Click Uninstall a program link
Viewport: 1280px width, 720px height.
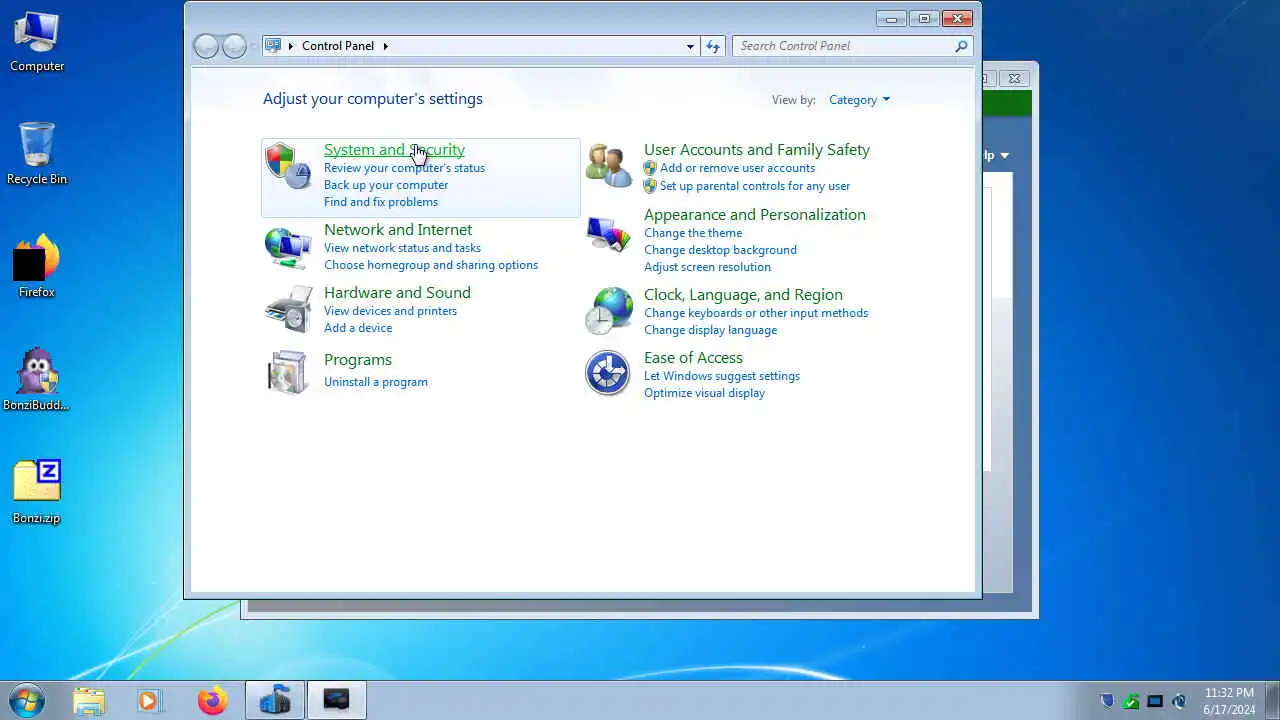pos(376,382)
